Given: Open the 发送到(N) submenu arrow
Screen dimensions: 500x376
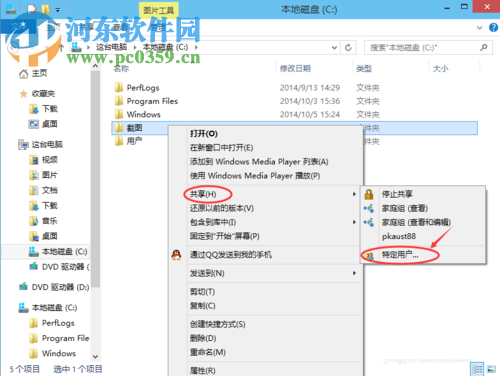Looking at the screenshot, I should tap(354, 273).
